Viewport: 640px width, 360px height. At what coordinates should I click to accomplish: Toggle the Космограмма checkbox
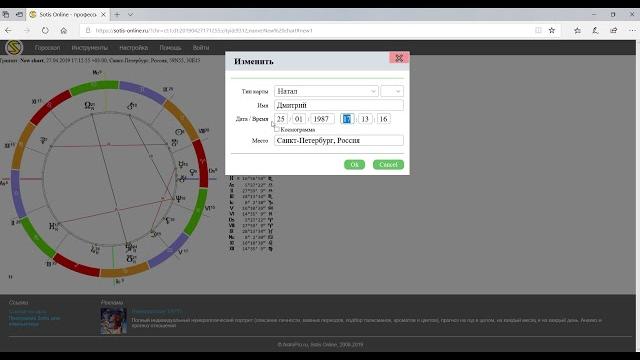[277, 129]
